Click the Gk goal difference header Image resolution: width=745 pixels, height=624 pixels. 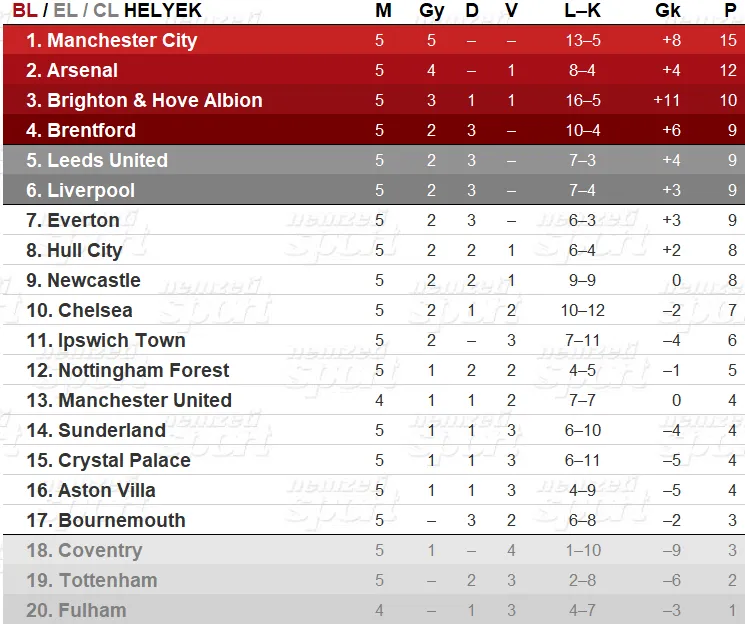pyautogui.click(x=668, y=10)
